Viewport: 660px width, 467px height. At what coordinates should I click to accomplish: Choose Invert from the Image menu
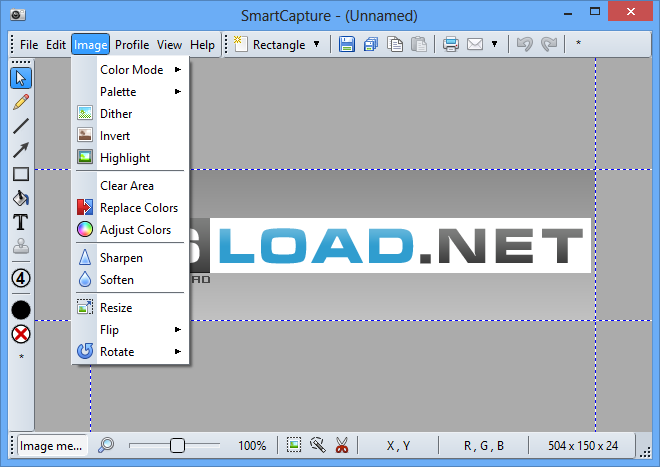(130, 136)
